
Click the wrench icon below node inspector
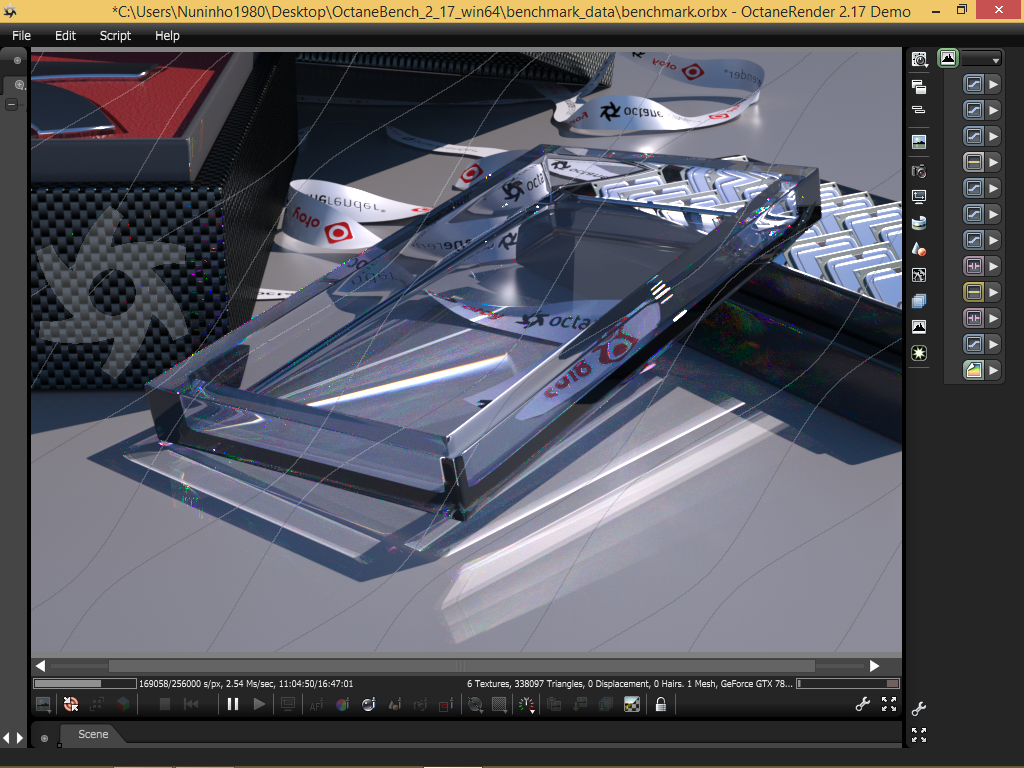coord(919,709)
